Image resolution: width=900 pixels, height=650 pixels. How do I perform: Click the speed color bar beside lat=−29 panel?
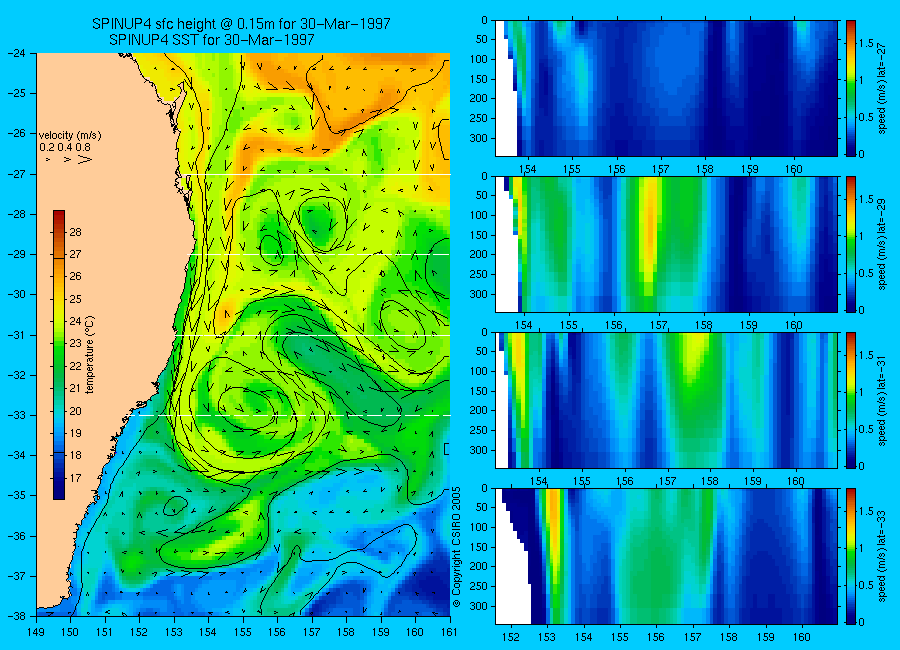click(851, 245)
